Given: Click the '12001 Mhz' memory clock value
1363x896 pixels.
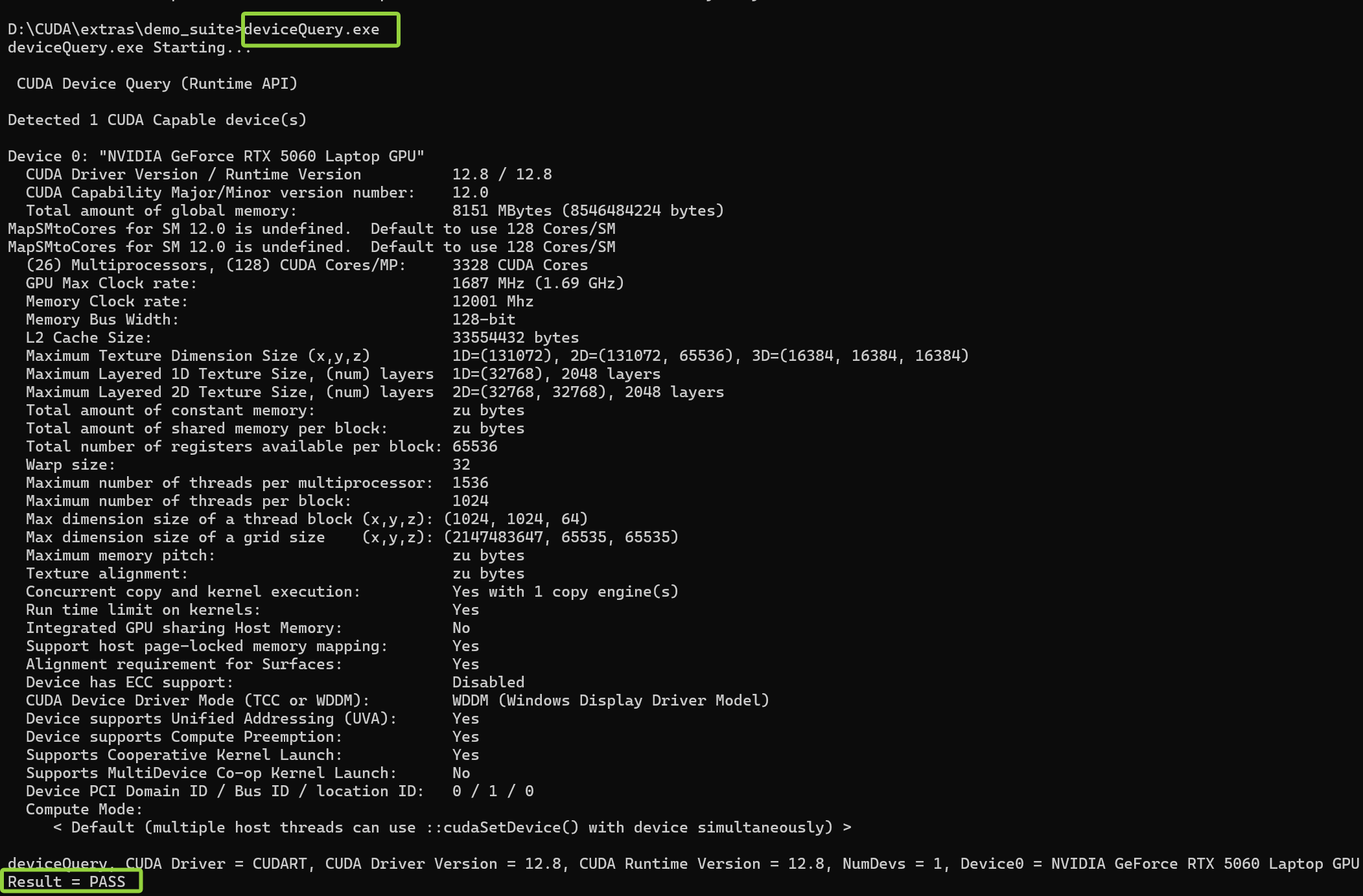Looking at the screenshot, I should [x=493, y=302].
